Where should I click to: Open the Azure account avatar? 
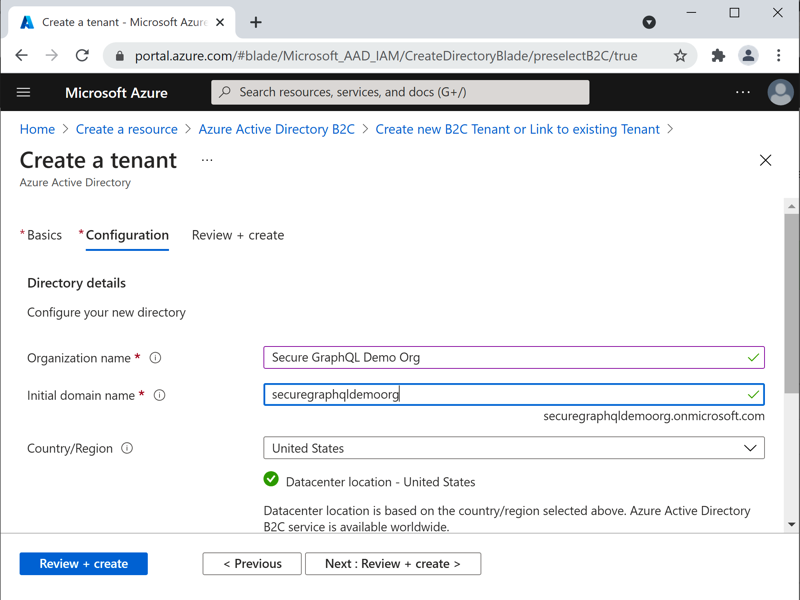pyautogui.click(x=780, y=92)
